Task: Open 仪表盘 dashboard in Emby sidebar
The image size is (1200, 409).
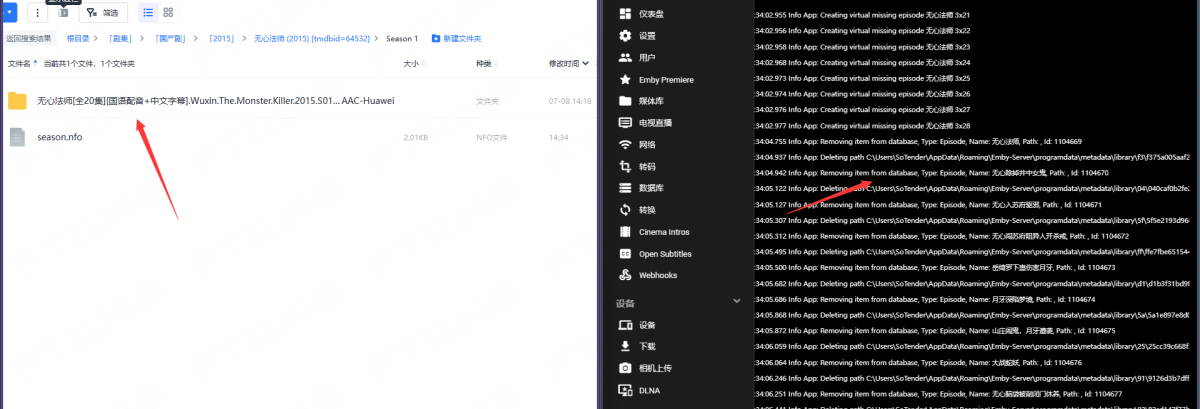Action: pos(653,14)
